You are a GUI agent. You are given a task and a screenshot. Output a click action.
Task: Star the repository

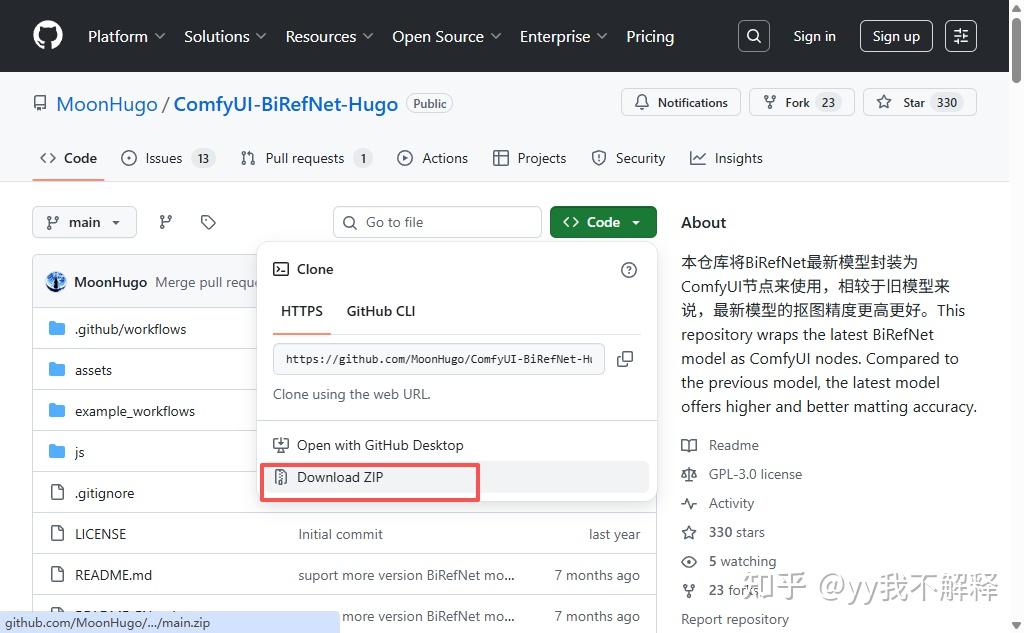click(919, 101)
